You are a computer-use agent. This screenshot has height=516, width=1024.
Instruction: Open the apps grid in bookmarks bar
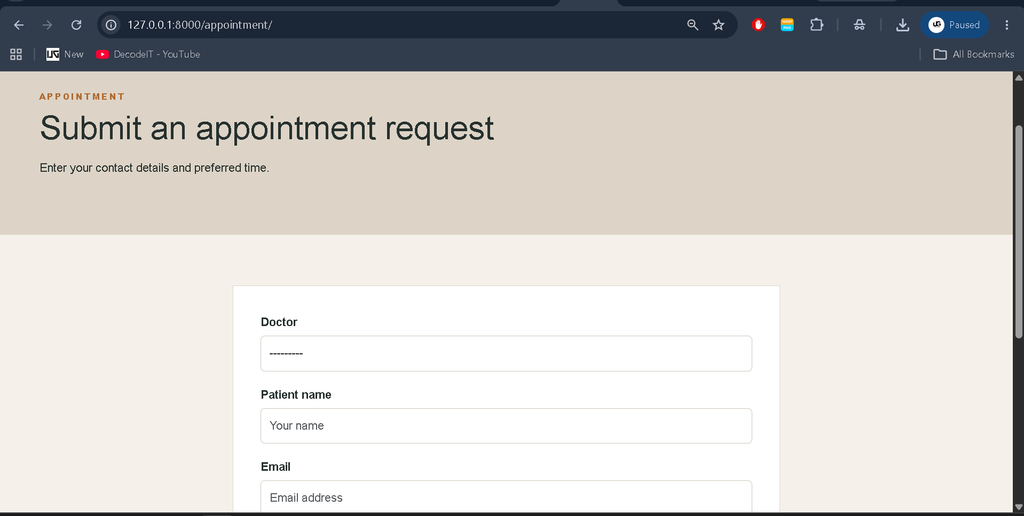pos(16,54)
